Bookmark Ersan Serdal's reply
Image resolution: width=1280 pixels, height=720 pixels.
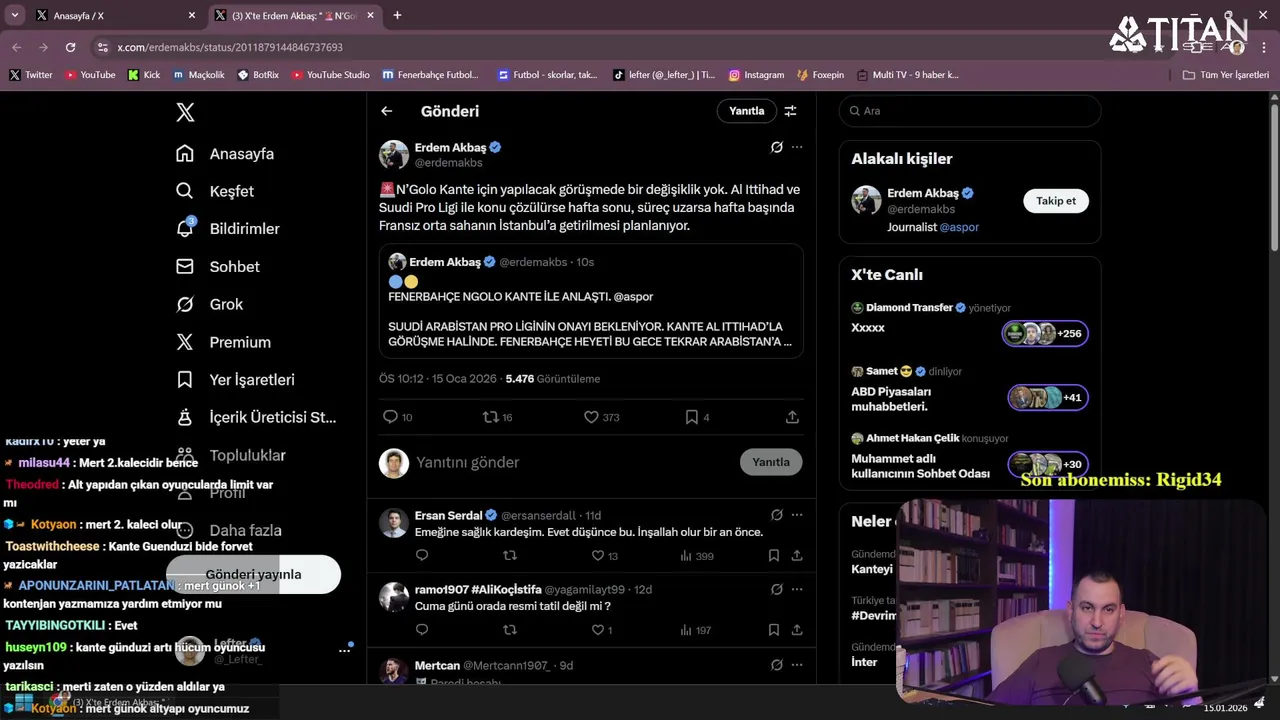point(774,555)
